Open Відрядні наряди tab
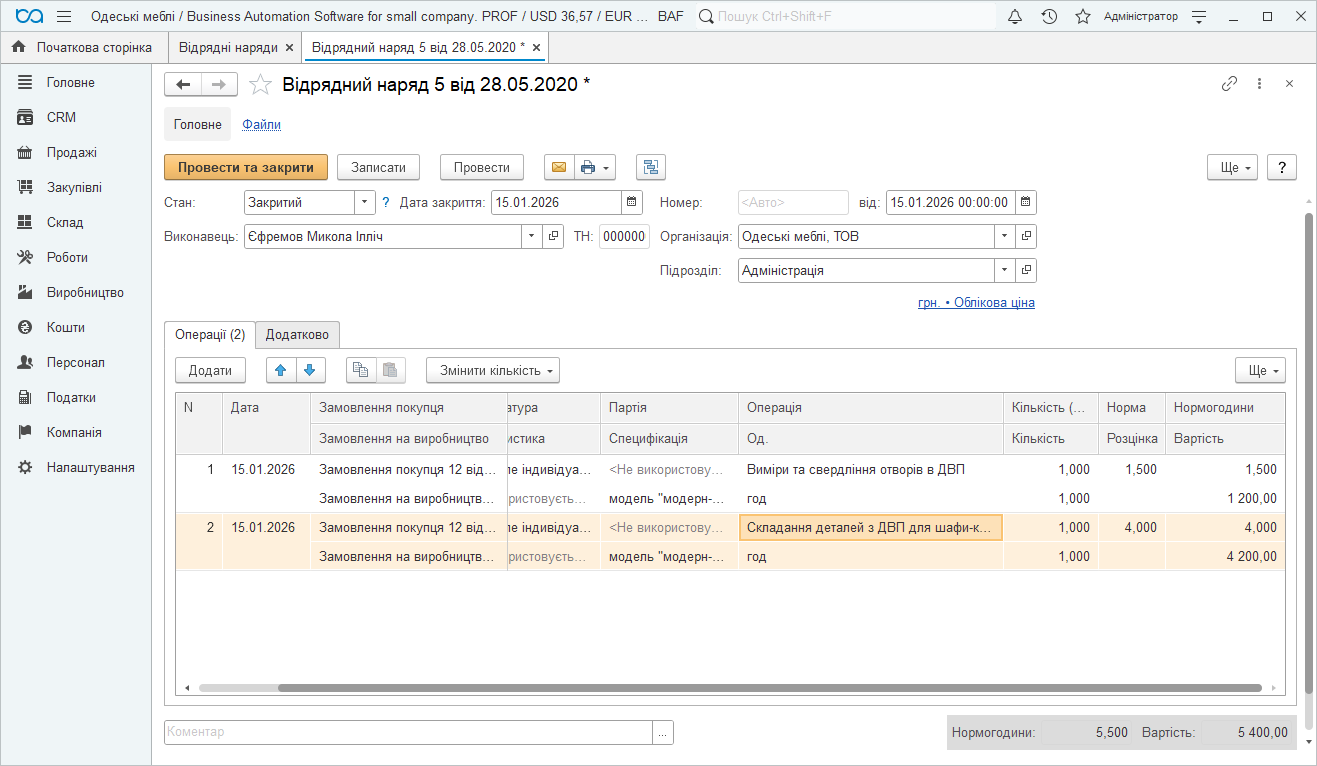Image resolution: width=1317 pixels, height=766 pixels. click(228, 47)
